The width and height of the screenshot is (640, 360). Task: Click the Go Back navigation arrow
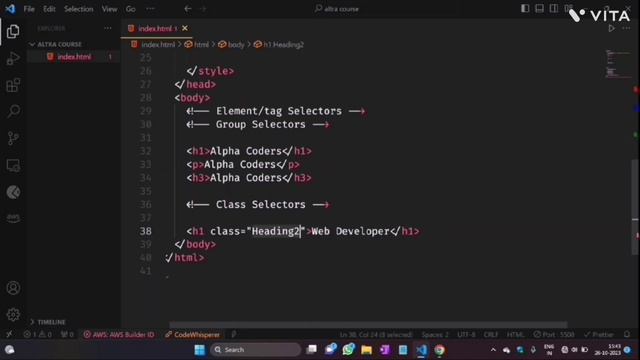click(187, 9)
